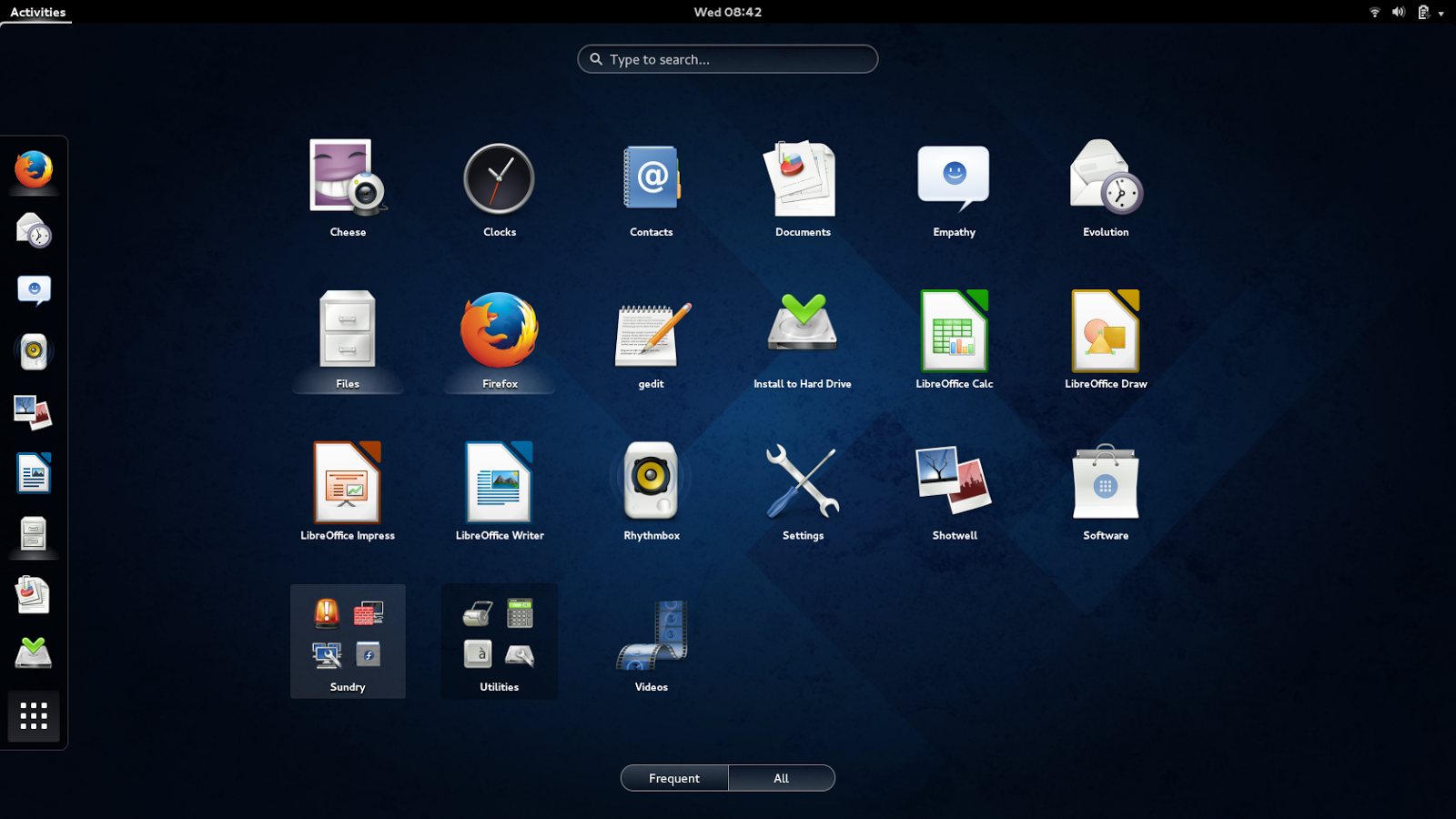Launch LibreOffice Calc spreadsheet
1456x819 pixels.
(x=954, y=330)
